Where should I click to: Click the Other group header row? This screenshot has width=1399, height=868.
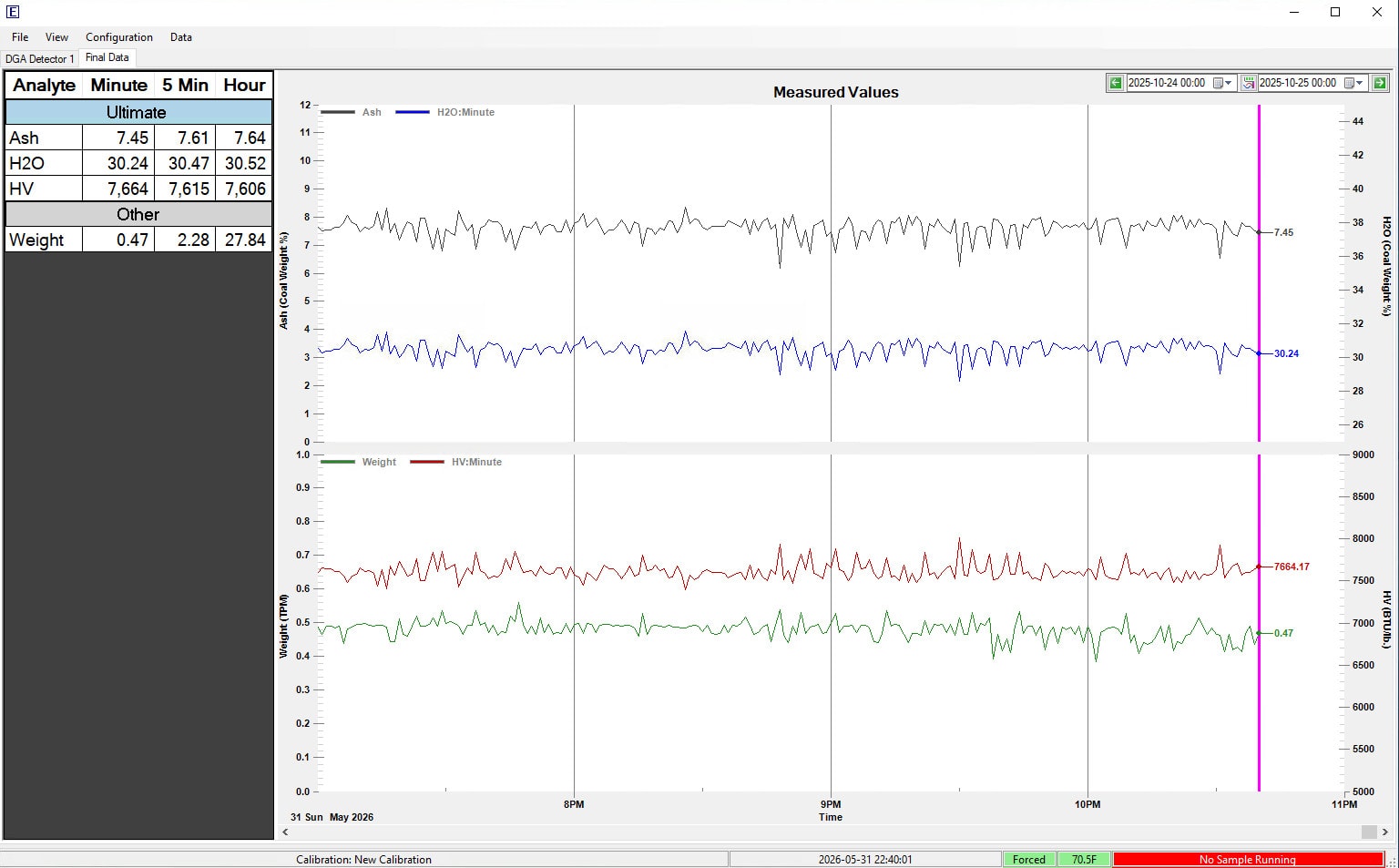tap(138, 214)
